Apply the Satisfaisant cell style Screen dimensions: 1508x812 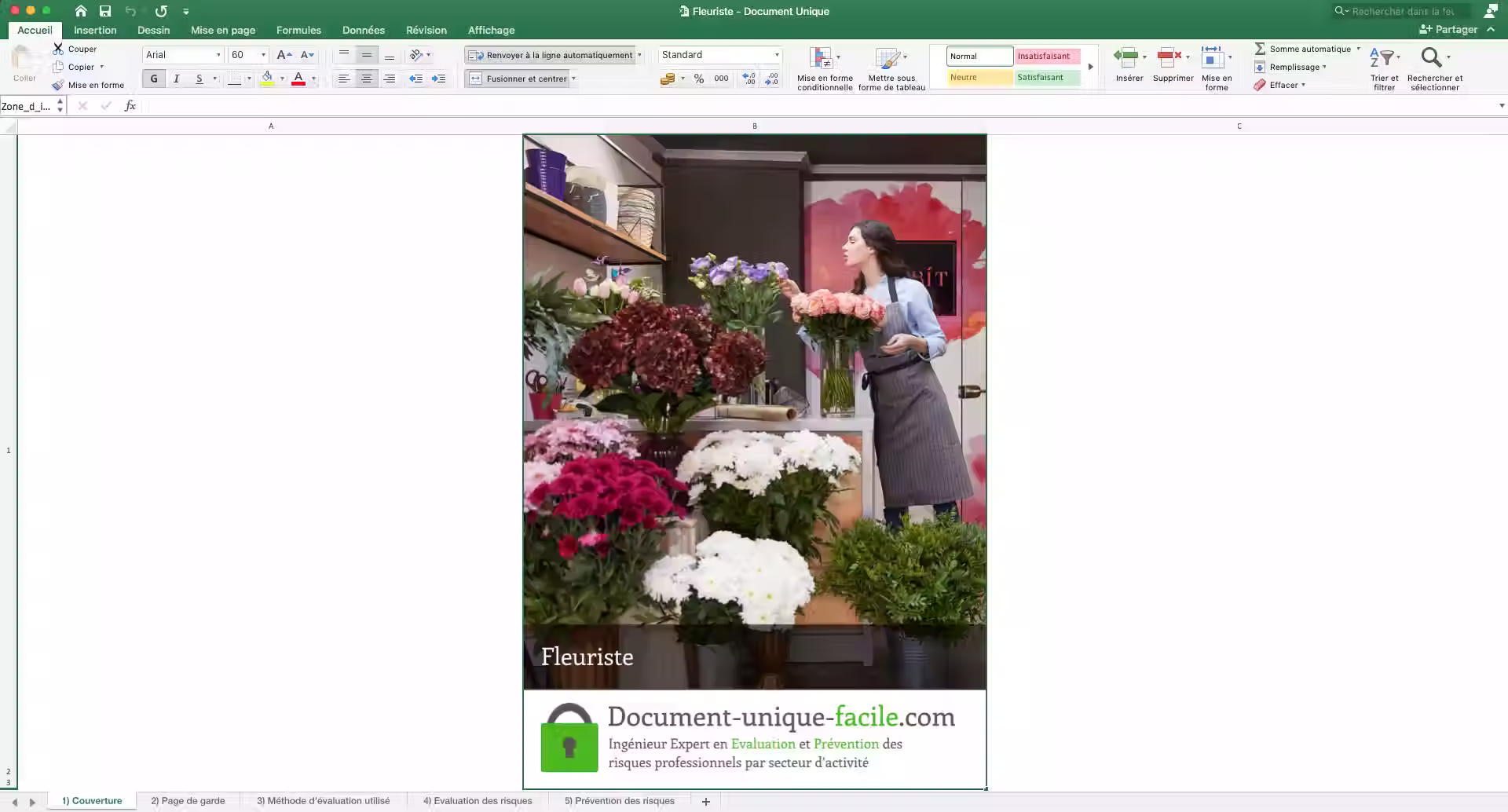(1048, 77)
